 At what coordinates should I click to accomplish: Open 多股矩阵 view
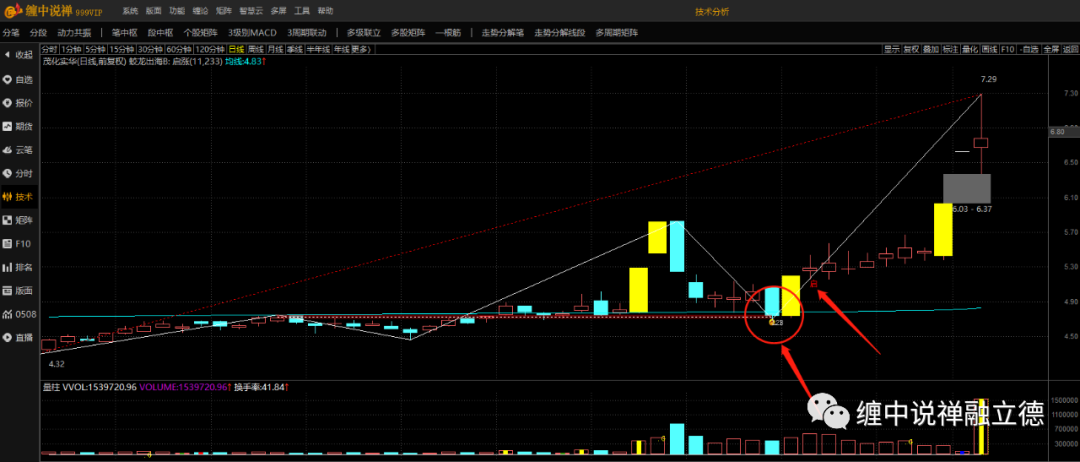pyautogui.click(x=408, y=33)
